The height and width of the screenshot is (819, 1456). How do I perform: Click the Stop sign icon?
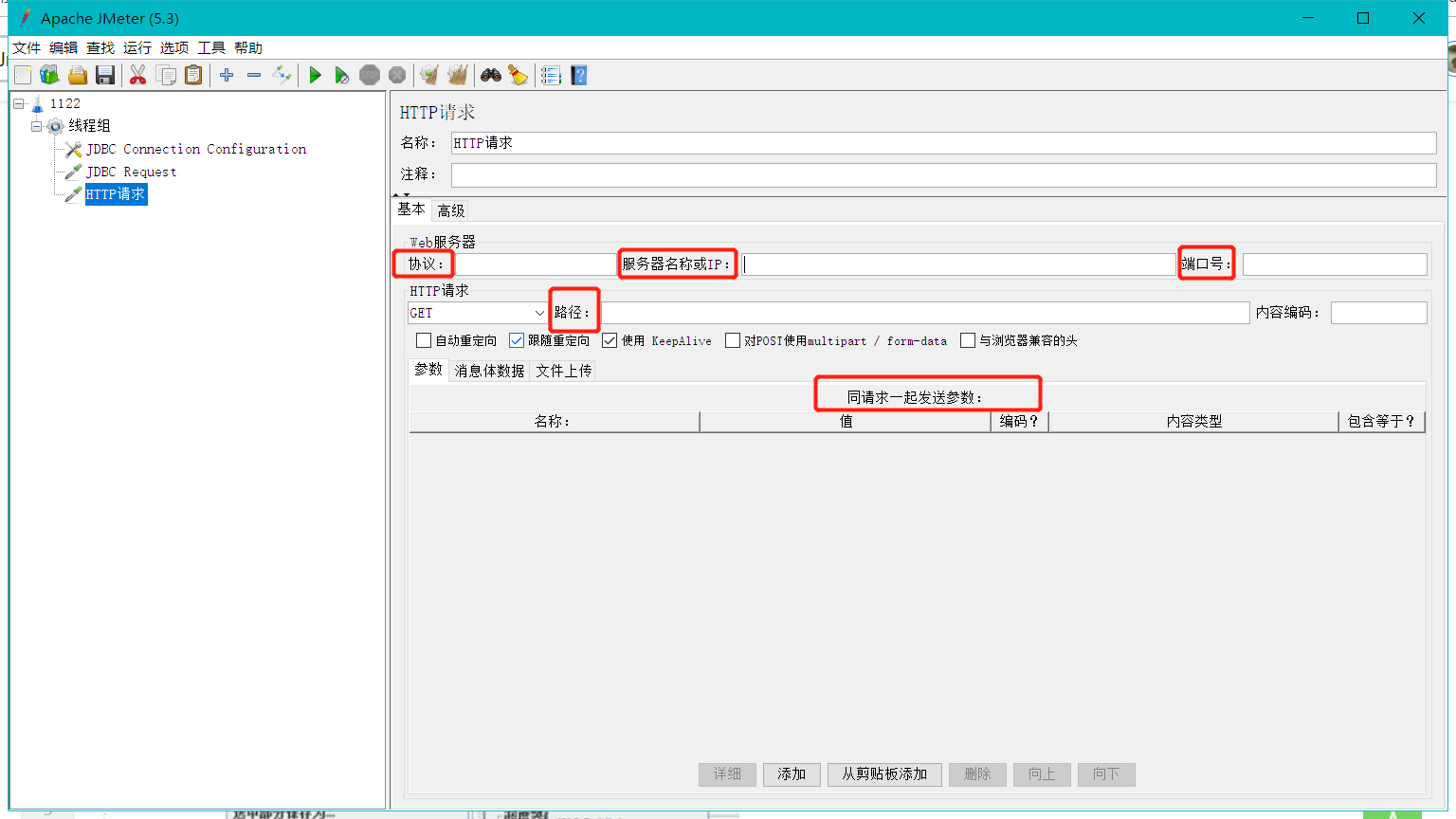[x=370, y=75]
